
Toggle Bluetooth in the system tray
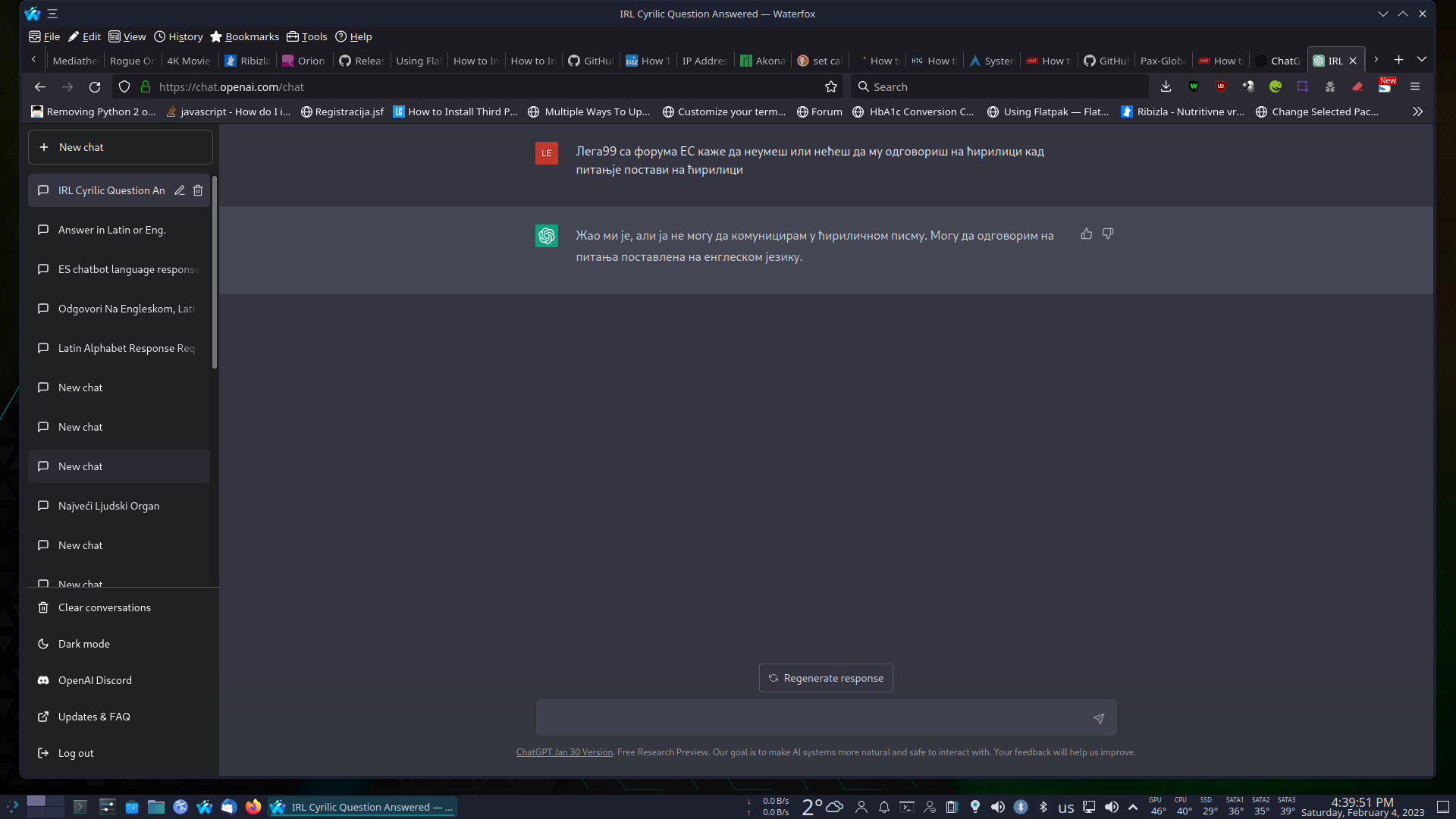pyautogui.click(x=1043, y=807)
